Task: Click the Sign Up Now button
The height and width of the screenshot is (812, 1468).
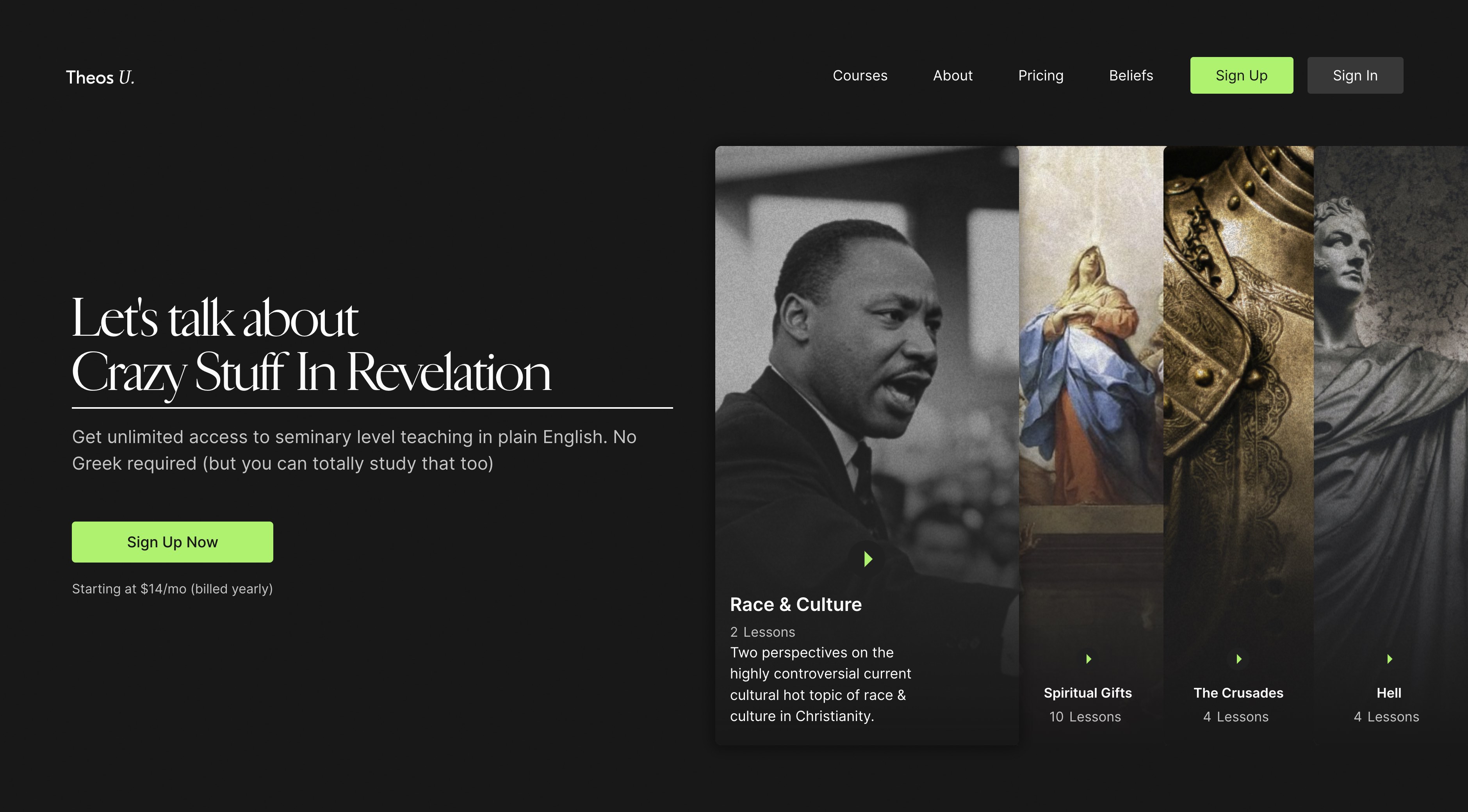Action: pyautogui.click(x=172, y=542)
